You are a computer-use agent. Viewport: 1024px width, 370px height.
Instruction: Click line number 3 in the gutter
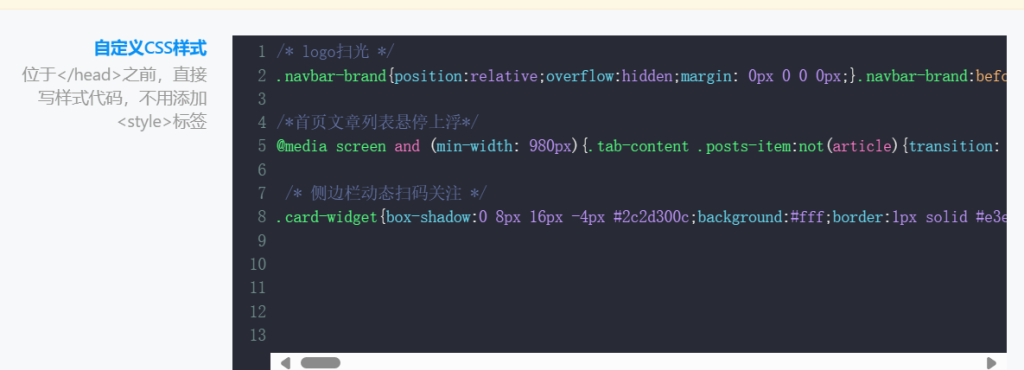pos(262,99)
